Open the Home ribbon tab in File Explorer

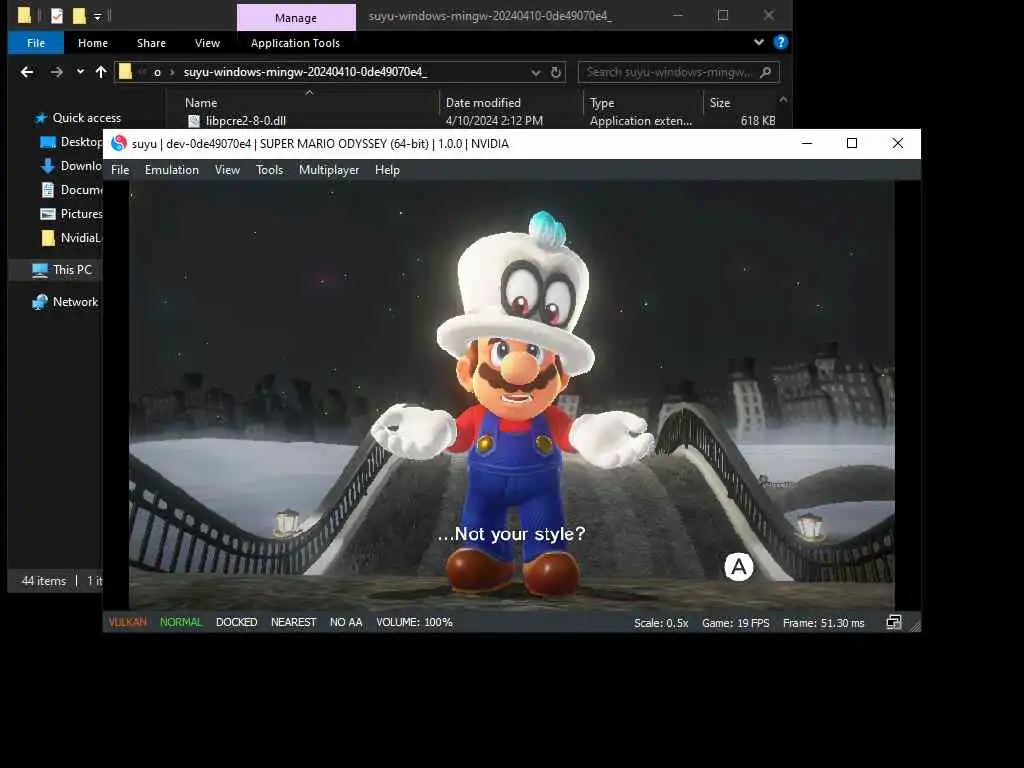pyautogui.click(x=93, y=43)
